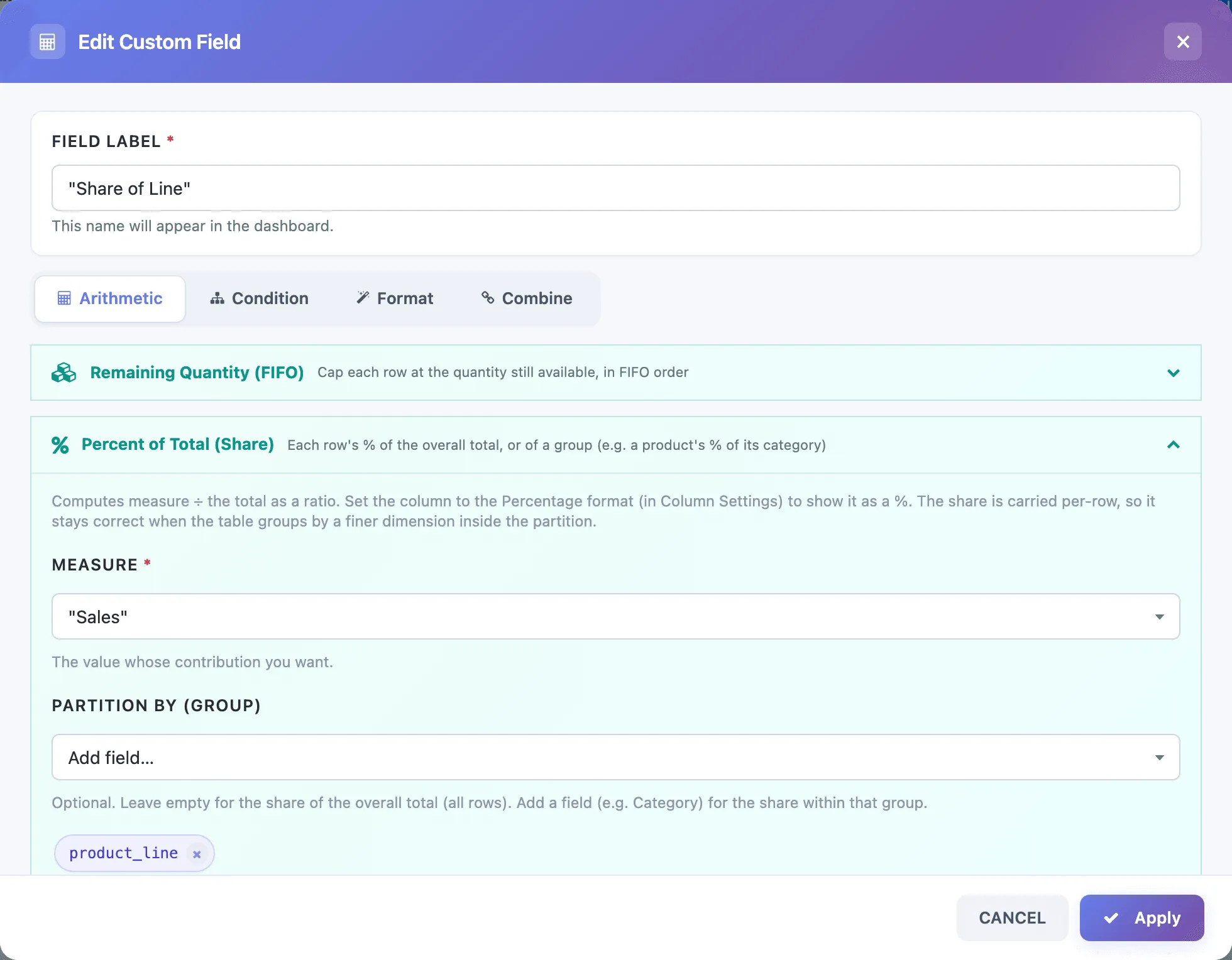Click the product_line tag chip
Screen dimensions: 1232x960
[x=134, y=853]
